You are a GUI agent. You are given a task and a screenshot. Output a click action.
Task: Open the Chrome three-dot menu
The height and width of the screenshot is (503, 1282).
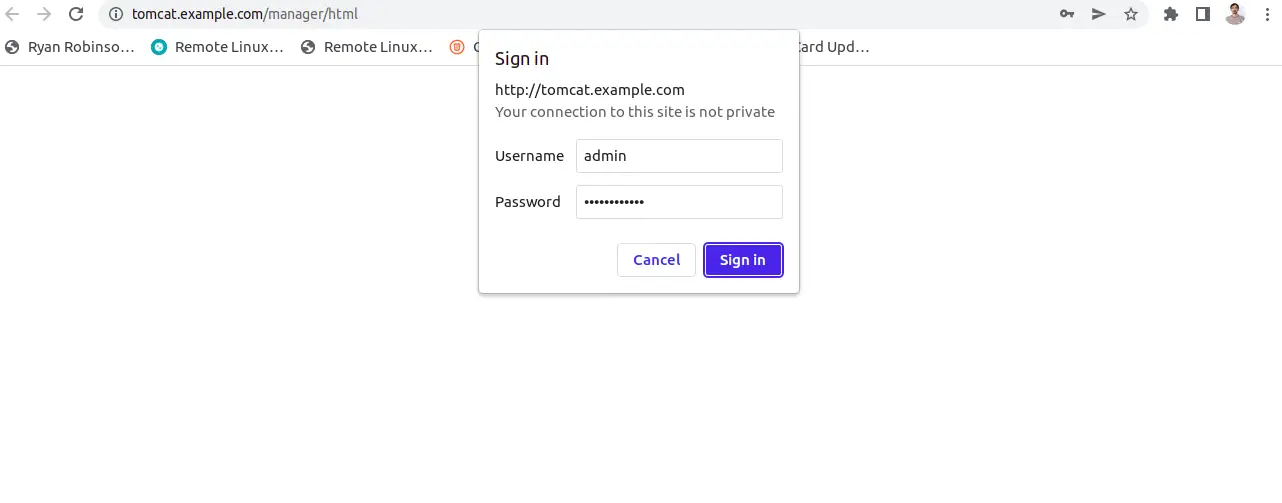pos(1267,15)
